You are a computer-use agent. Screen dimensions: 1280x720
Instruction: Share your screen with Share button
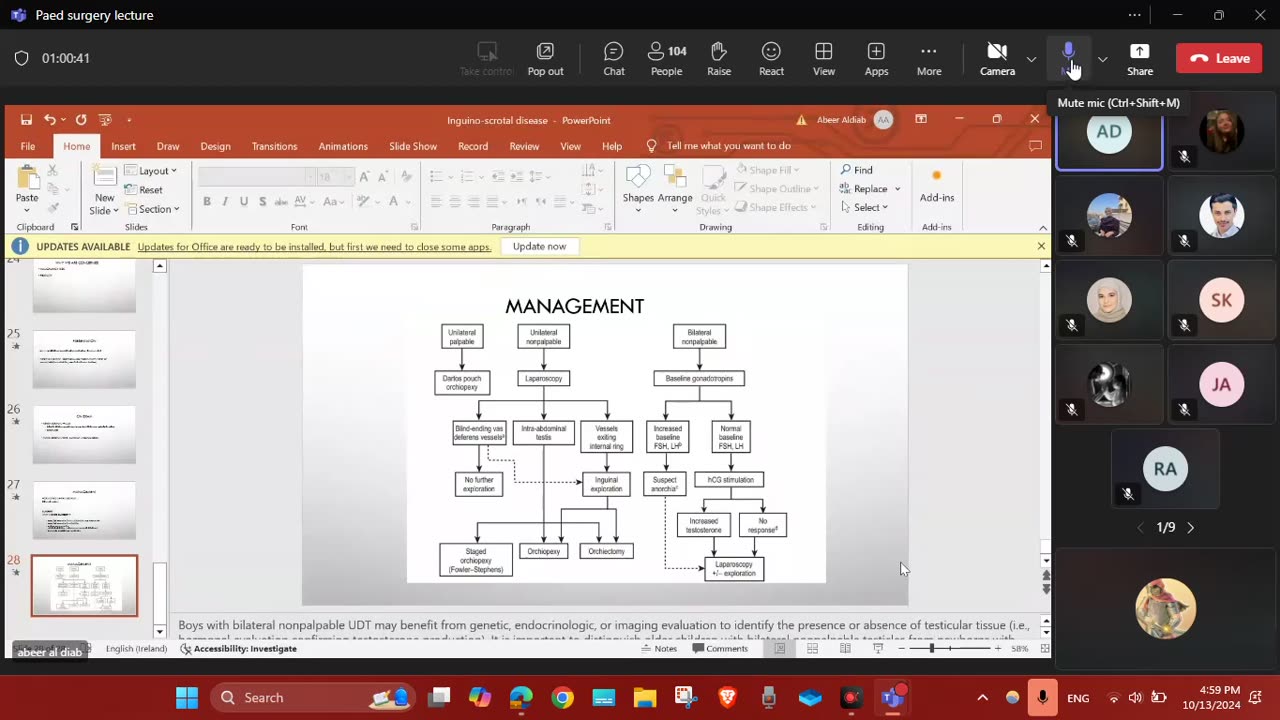[1140, 59]
